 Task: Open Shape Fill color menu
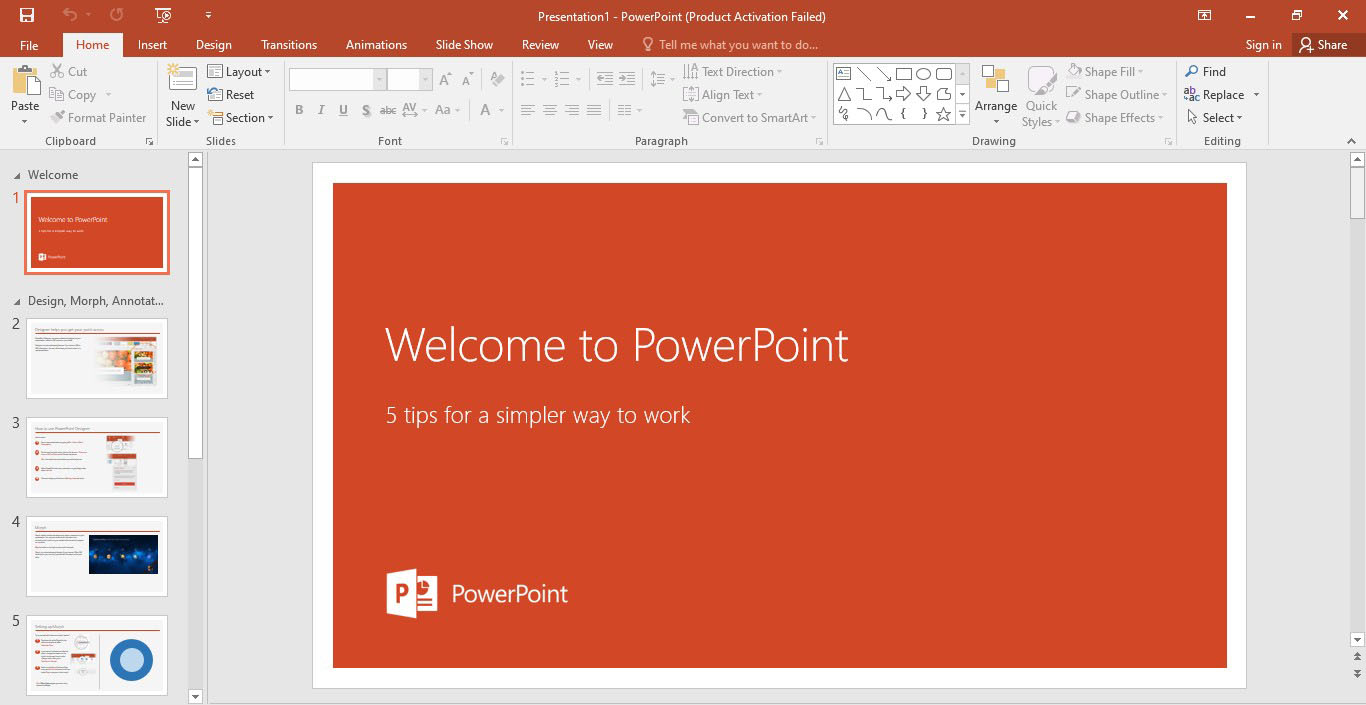[x=1105, y=72]
